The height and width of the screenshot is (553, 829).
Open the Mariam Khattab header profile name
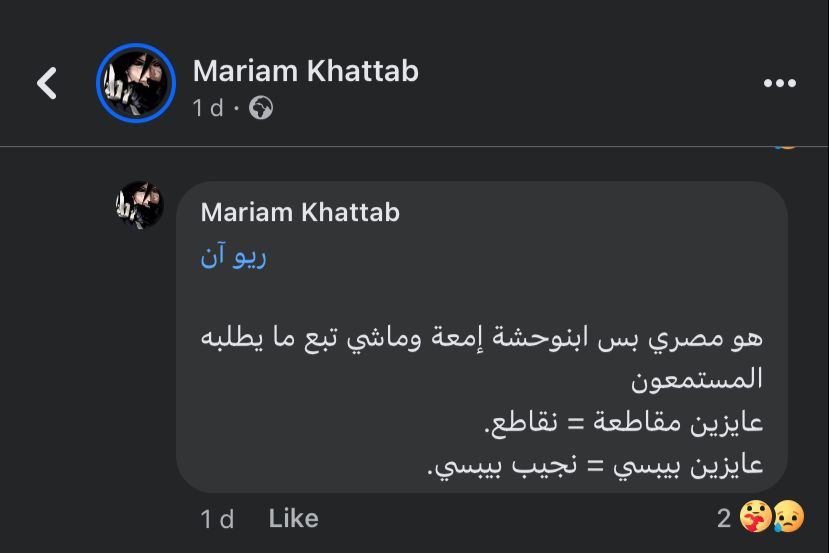click(305, 71)
